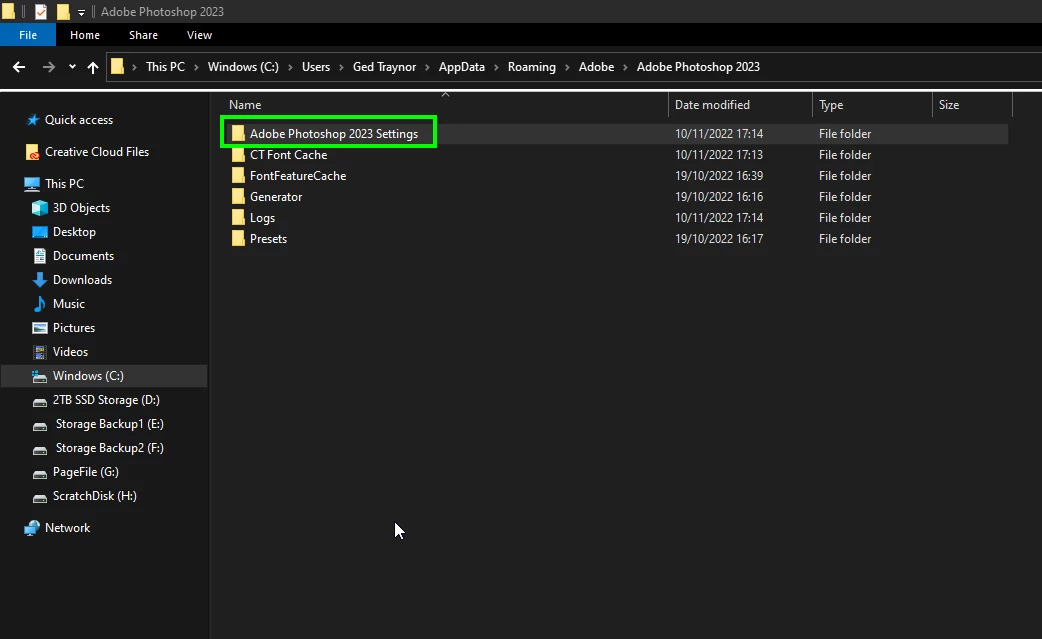Open 2TB SSD Storage (D:) drive
Image resolution: width=1042 pixels, height=639 pixels.
pyautogui.click(x=106, y=400)
